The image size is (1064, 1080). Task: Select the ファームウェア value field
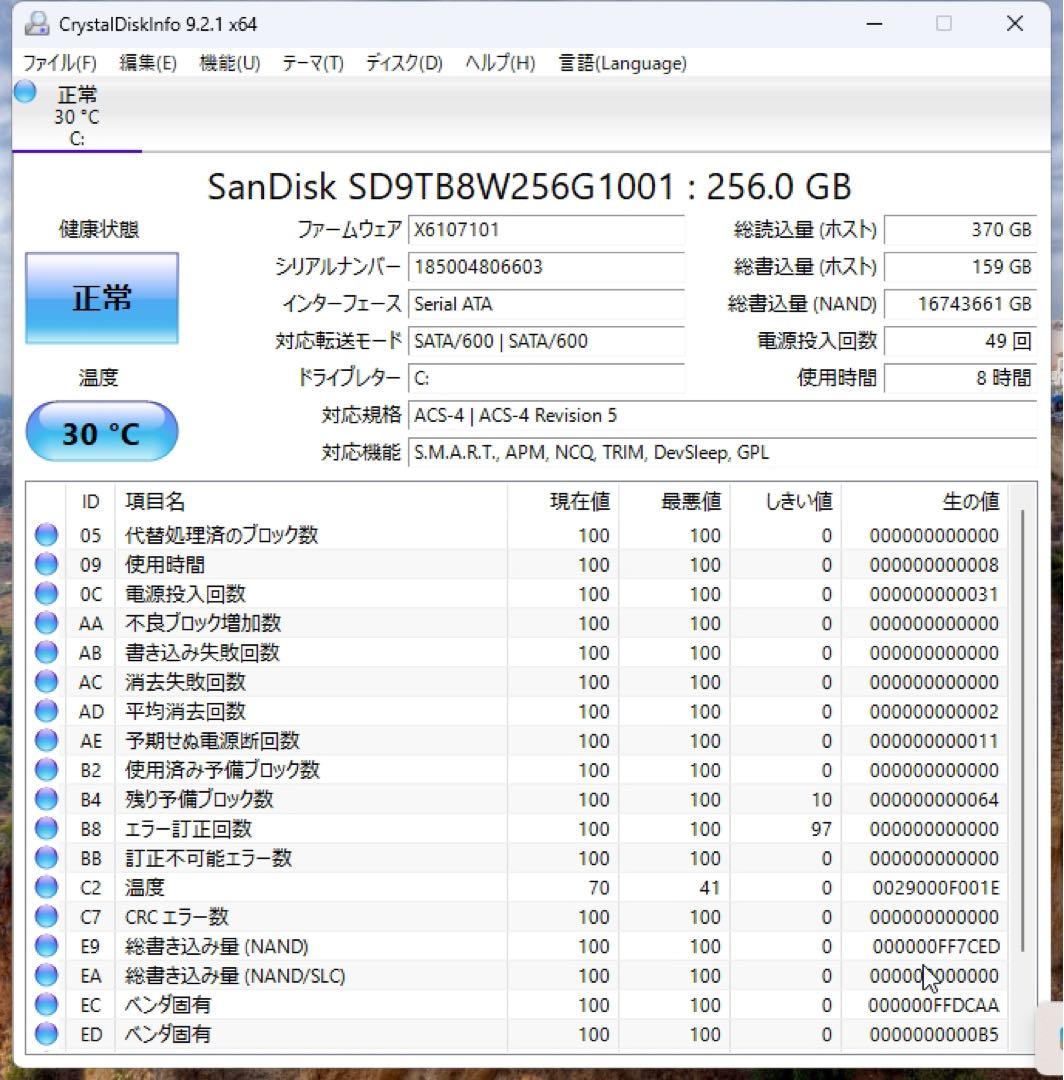[x=547, y=229]
